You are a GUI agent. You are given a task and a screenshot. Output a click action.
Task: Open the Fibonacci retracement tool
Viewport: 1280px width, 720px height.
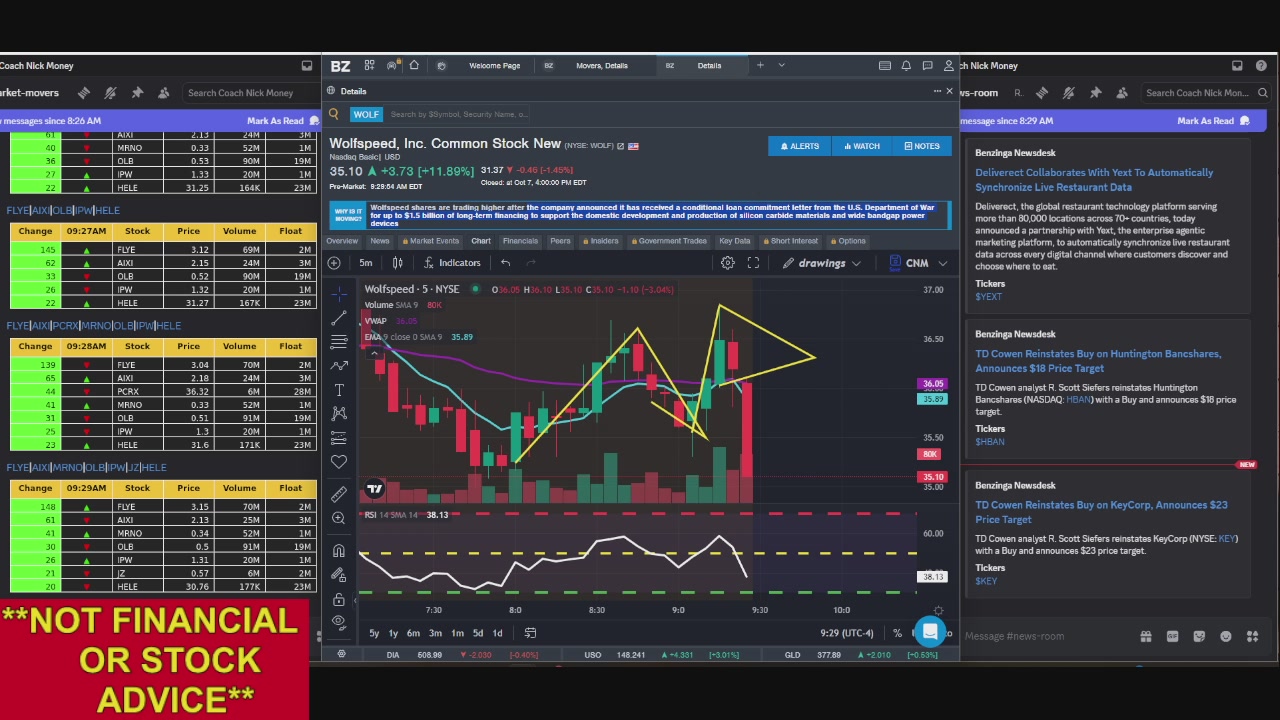point(339,342)
